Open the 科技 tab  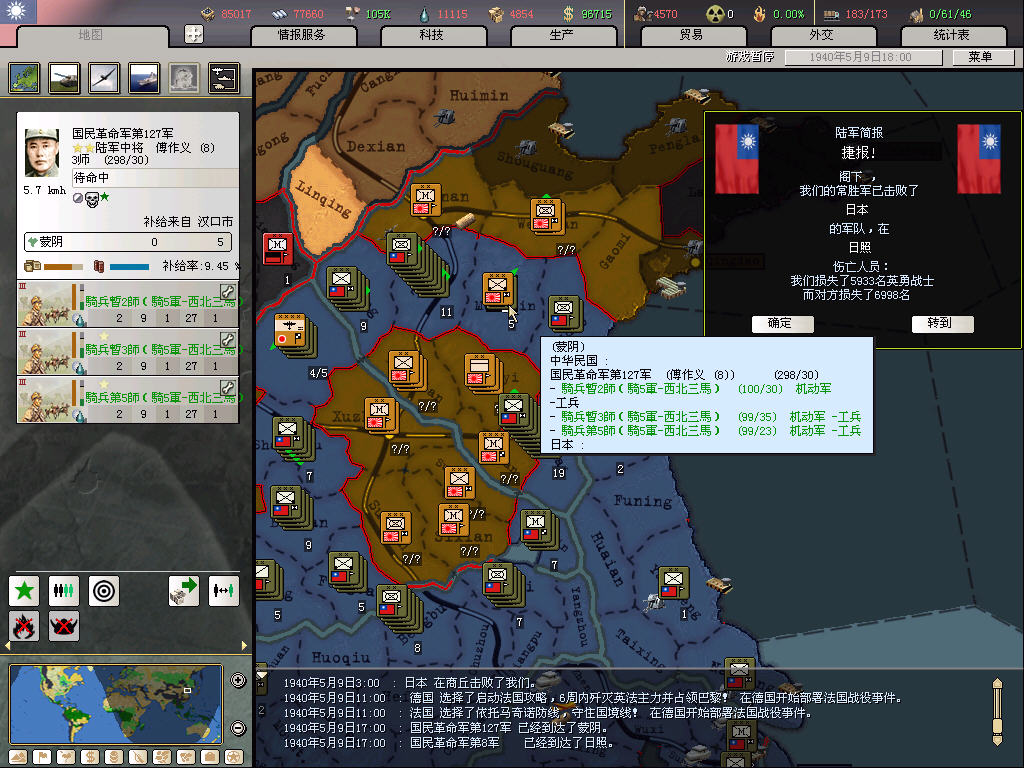pyautogui.click(x=432, y=35)
